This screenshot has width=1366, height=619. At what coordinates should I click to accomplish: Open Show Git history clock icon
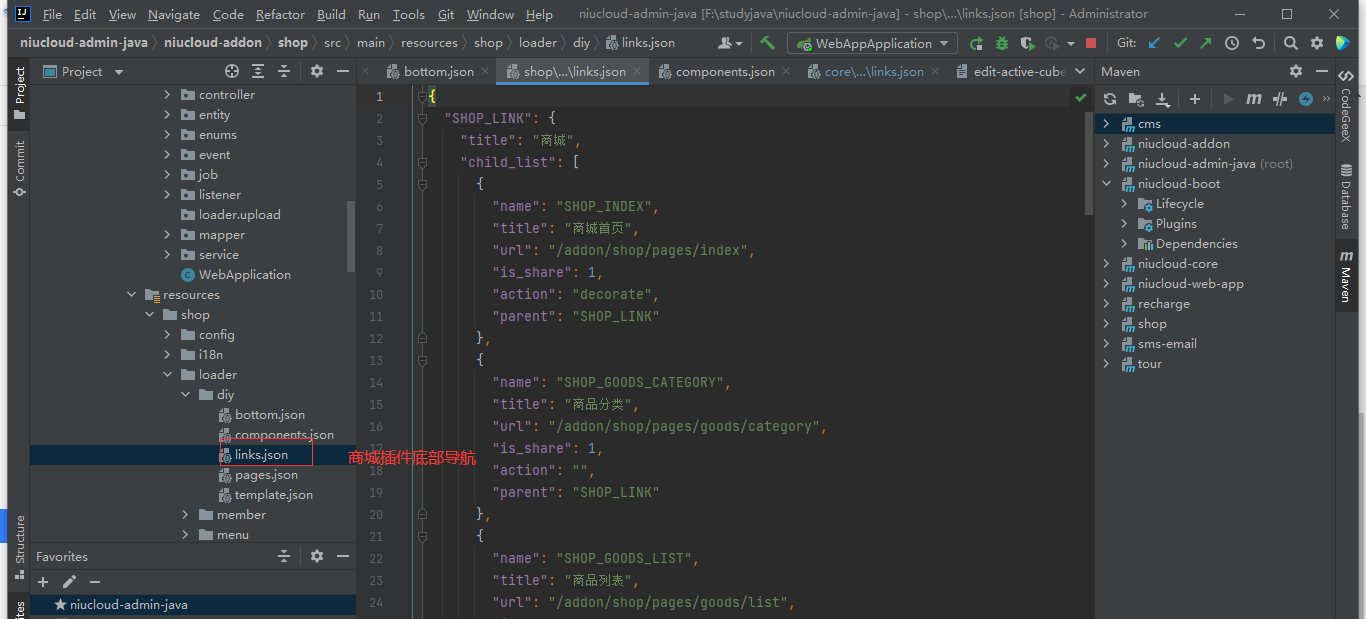point(1232,43)
